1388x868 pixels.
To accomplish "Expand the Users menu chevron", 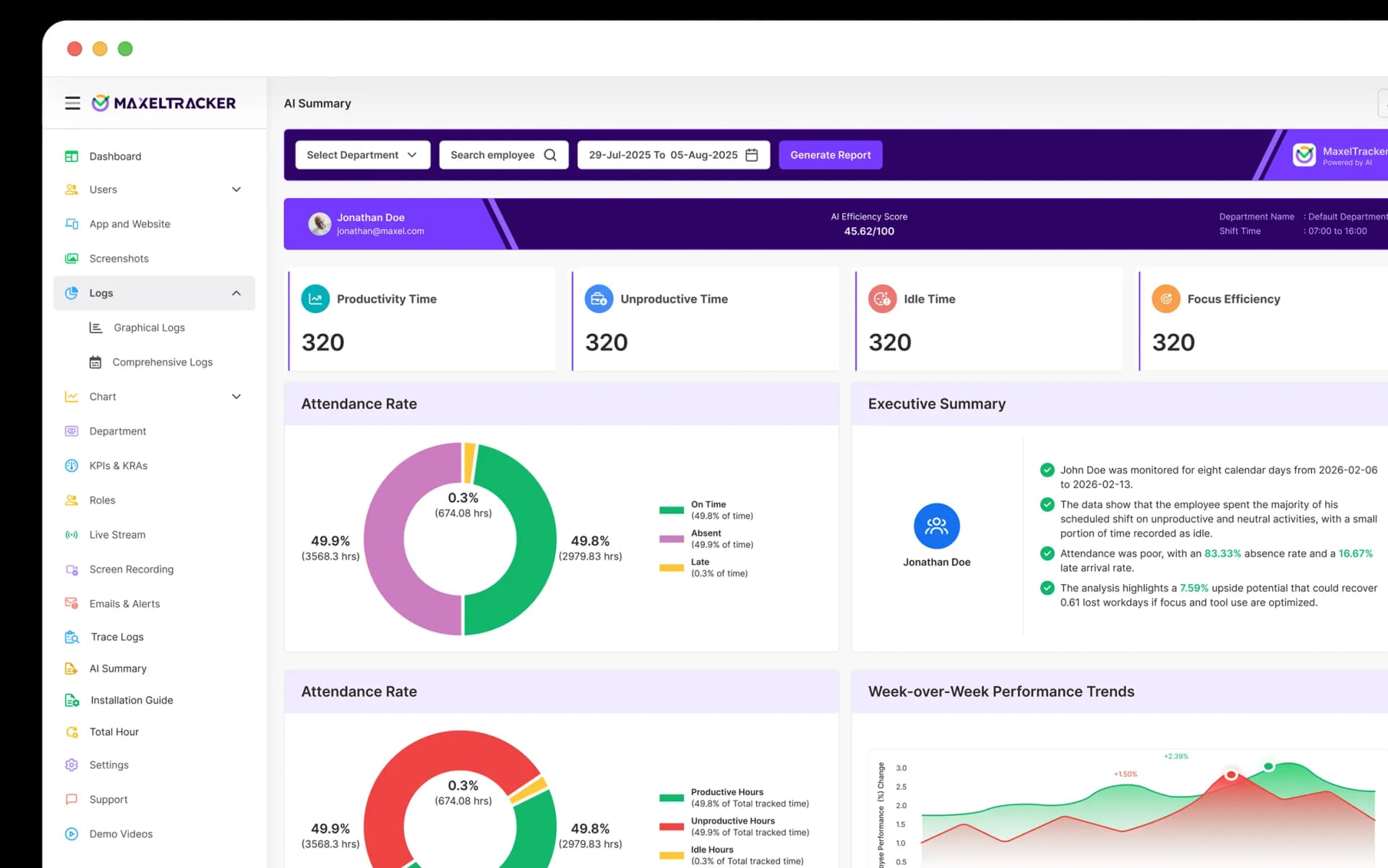I will (x=236, y=189).
